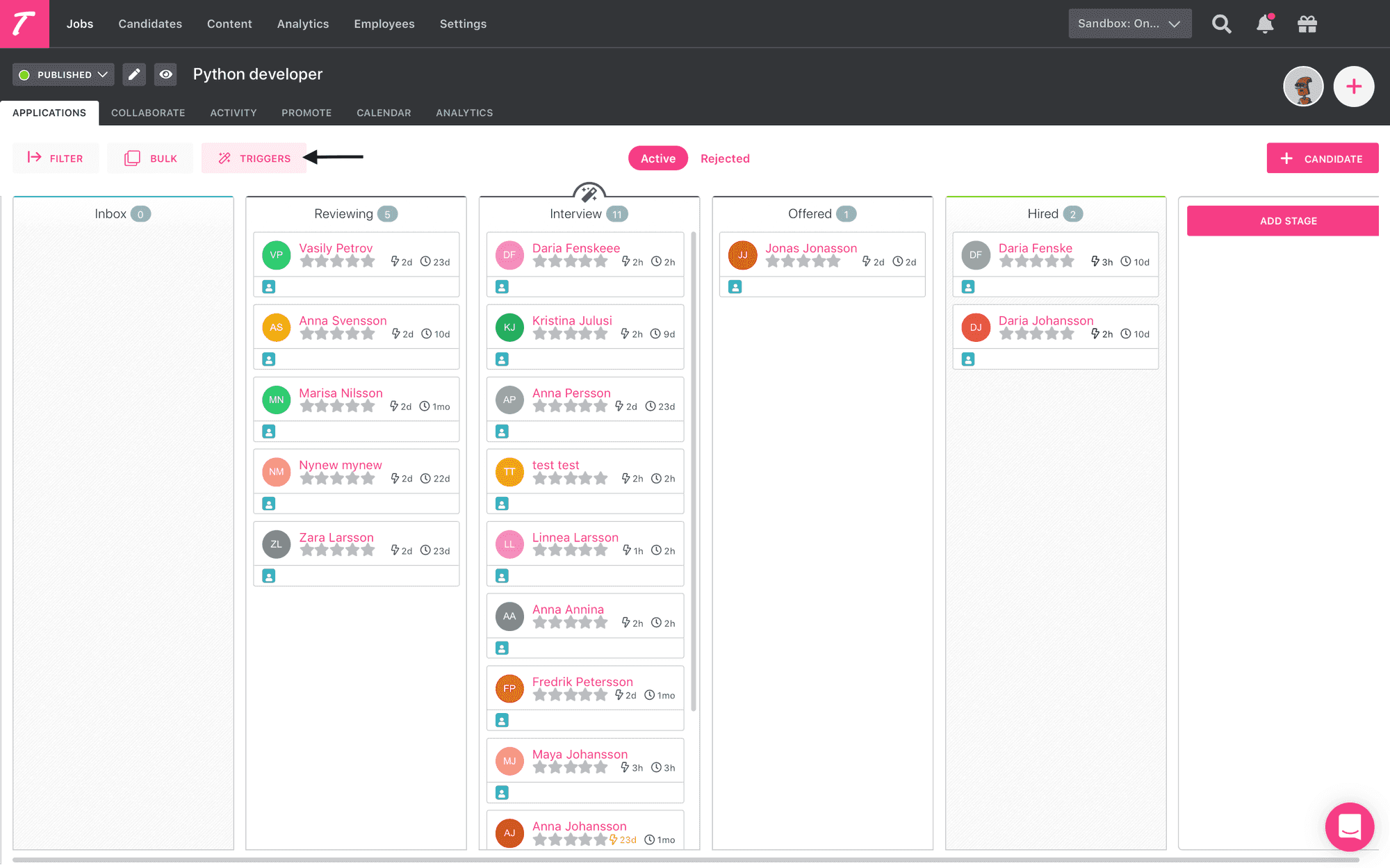The image size is (1390, 868).
Task: Show Rejected applications
Action: click(x=725, y=158)
